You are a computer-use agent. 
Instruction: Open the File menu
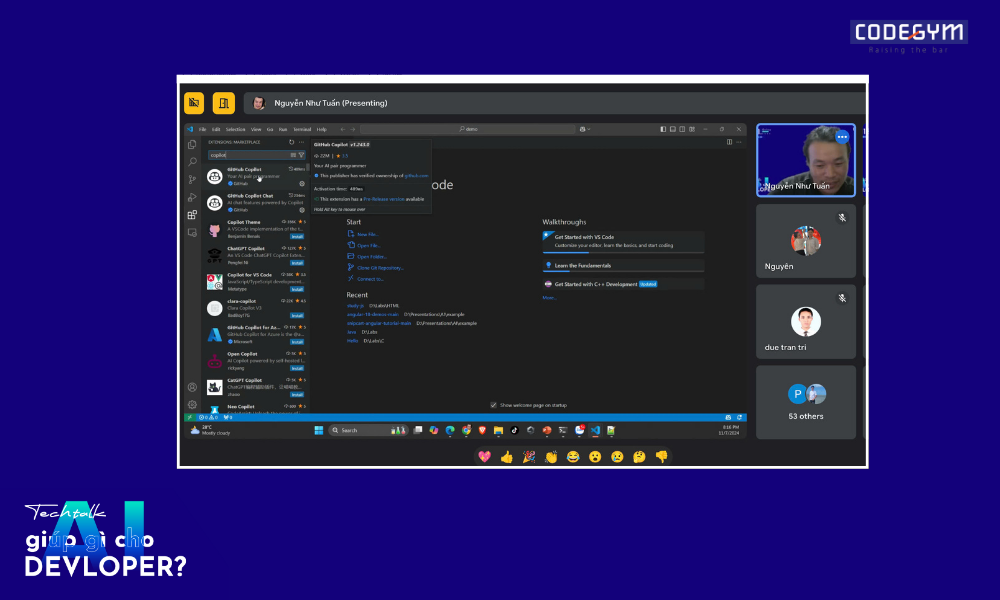point(202,129)
